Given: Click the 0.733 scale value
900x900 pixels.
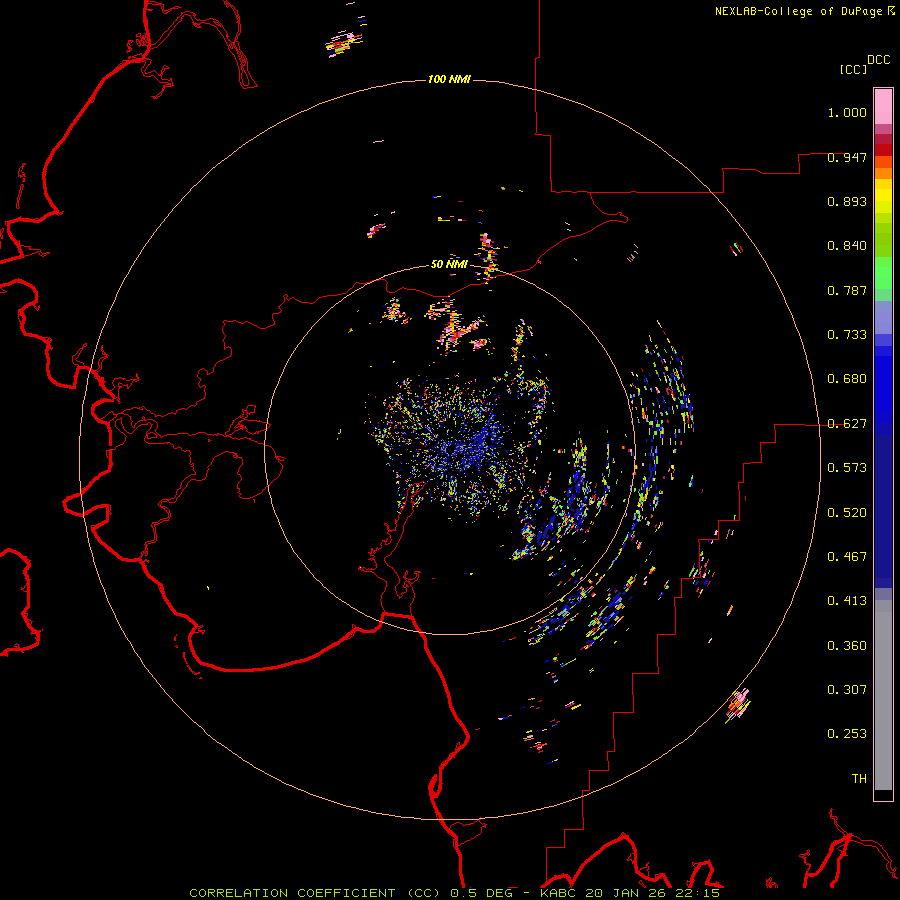Looking at the screenshot, I should (x=847, y=335).
